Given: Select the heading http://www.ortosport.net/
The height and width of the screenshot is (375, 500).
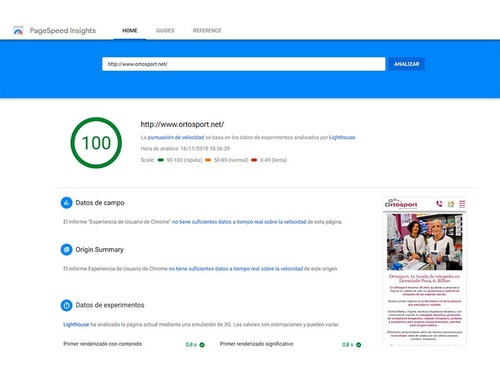Looking at the screenshot, I should [x=182, y=124].
